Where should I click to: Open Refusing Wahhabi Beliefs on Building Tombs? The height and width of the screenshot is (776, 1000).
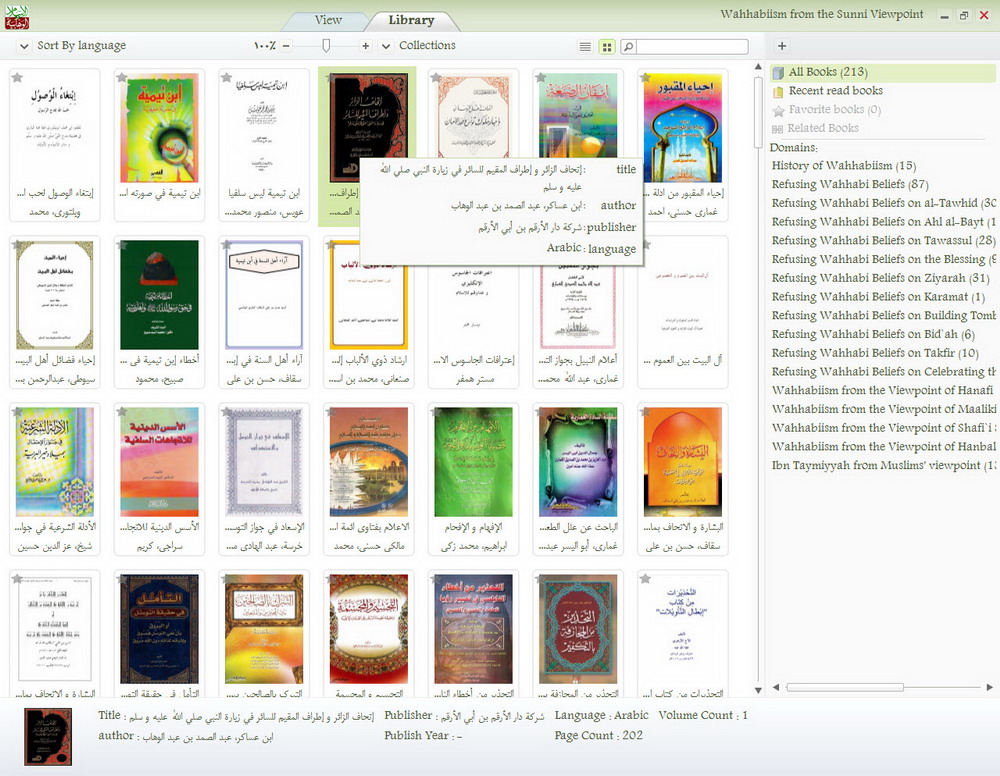point(883,316)
